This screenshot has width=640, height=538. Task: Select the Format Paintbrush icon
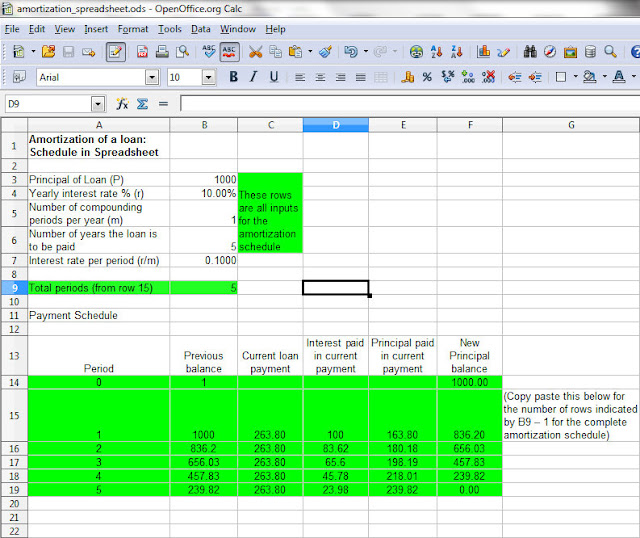coord(325,52)
